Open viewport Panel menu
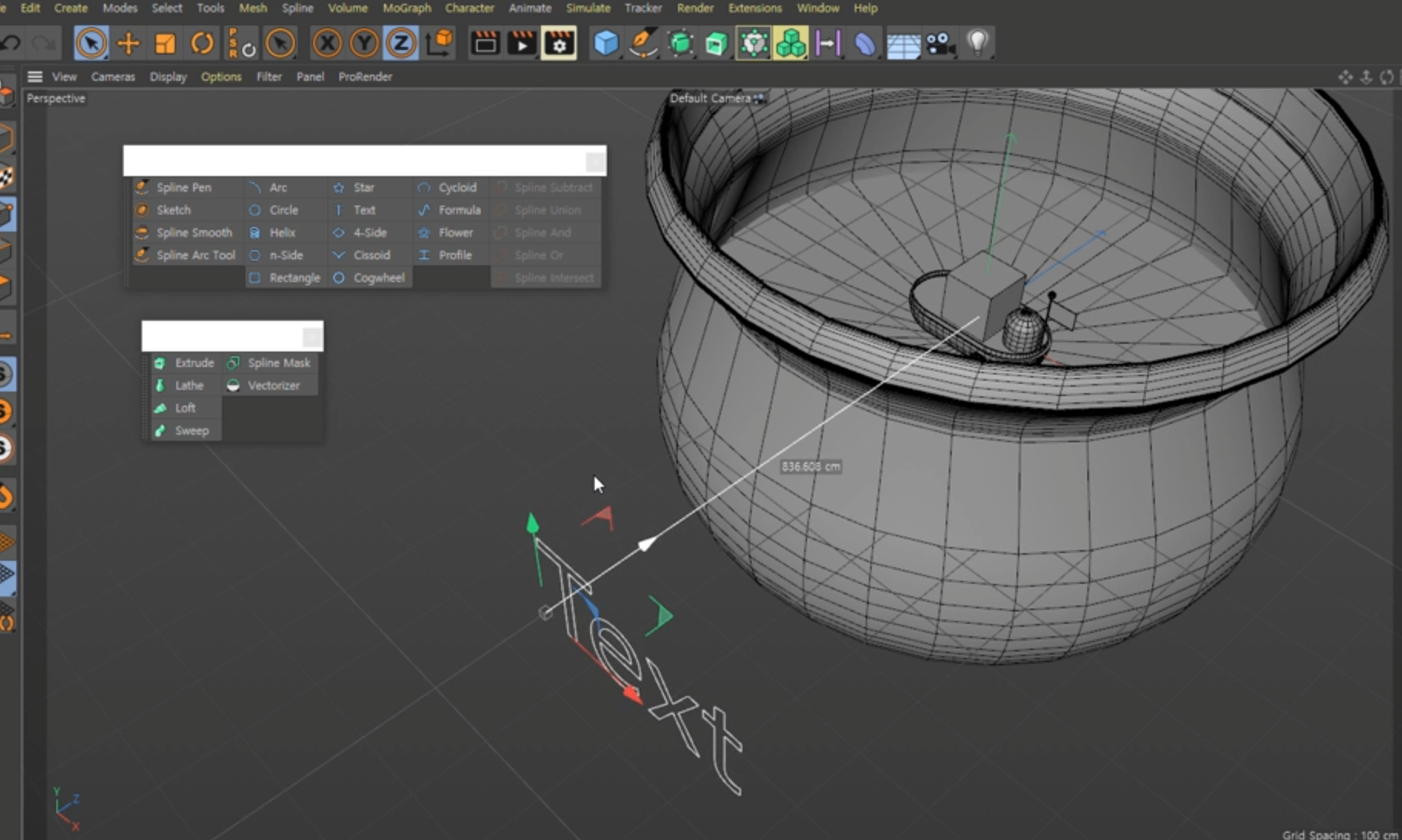Image resolution: width=1402 pixels, height=840 pixels. click(x=310, y=76)
